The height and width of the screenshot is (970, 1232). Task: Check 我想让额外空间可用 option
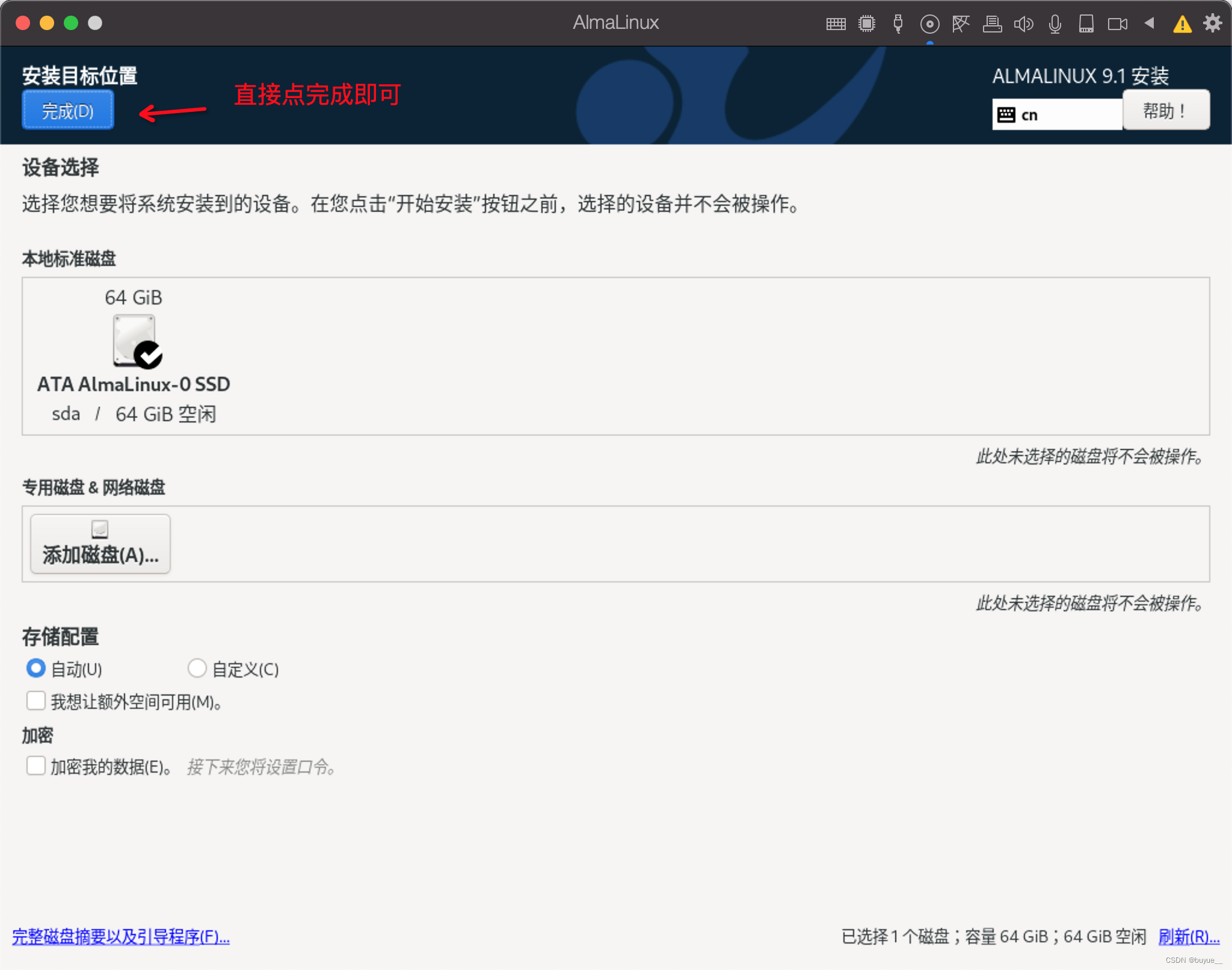click(36, 700)
